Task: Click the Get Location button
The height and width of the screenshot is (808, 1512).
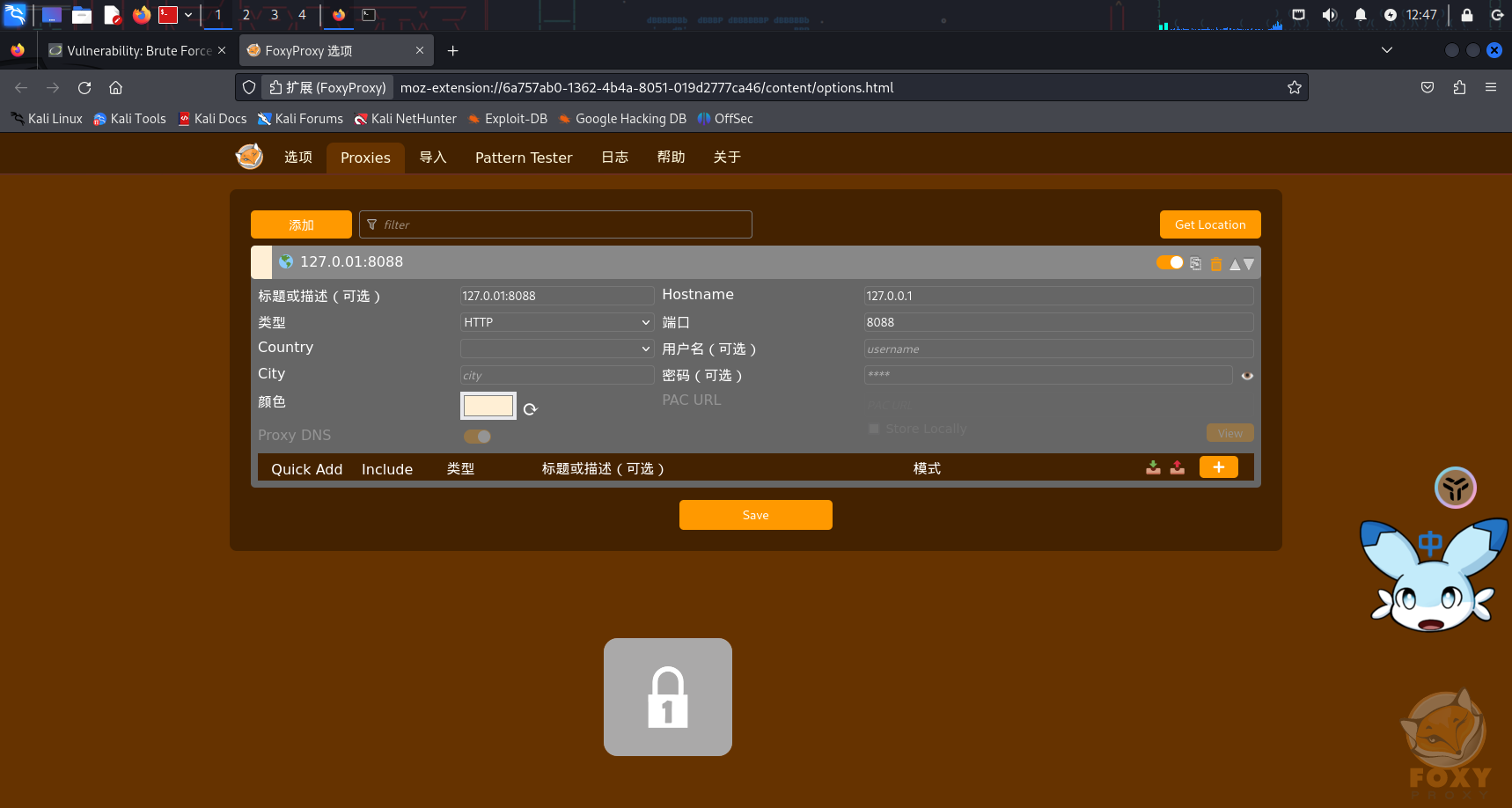Action: (1209, 224)
